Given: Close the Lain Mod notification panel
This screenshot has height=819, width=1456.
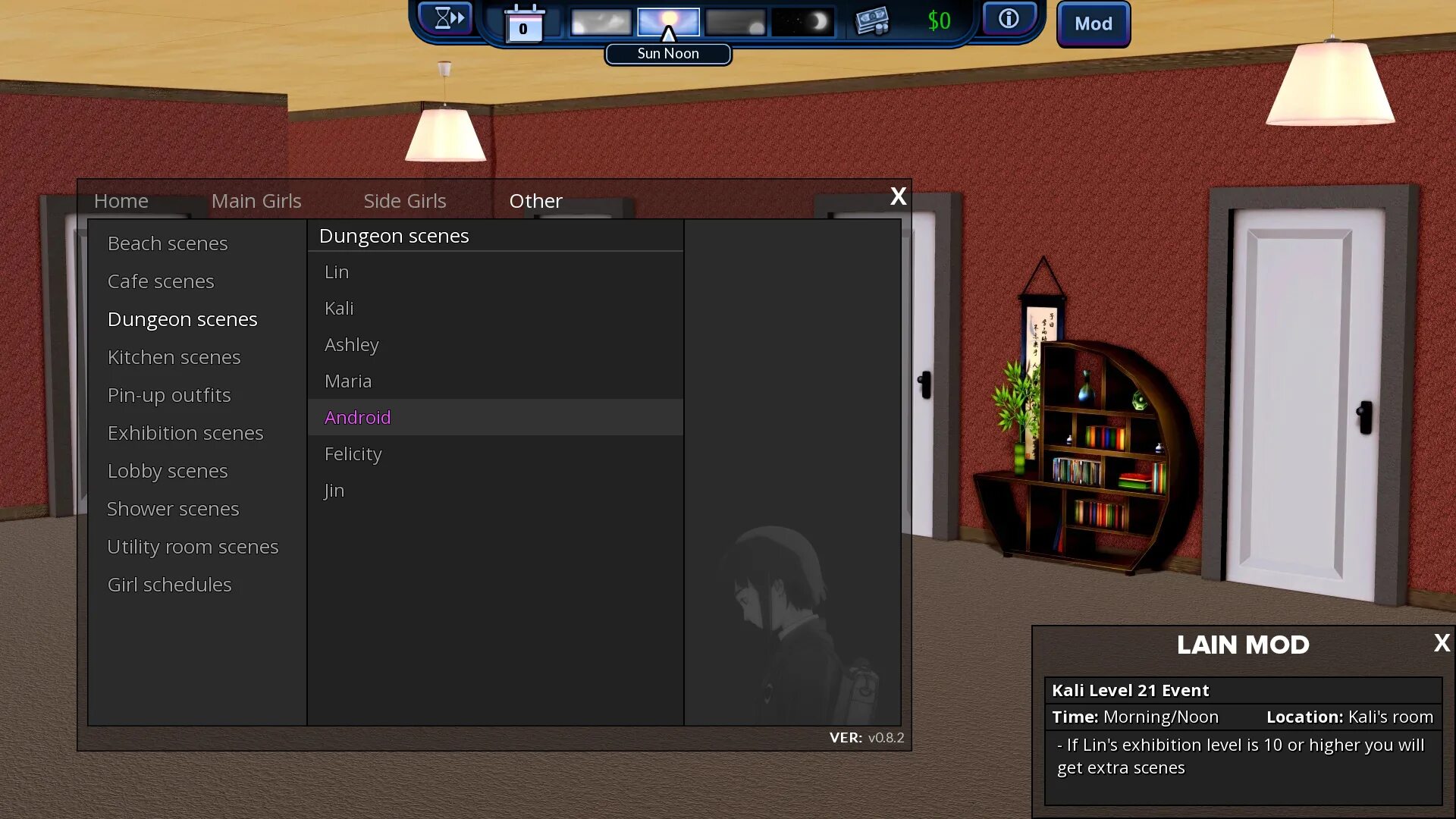Looking at the screenshot, I should 1442,643.
